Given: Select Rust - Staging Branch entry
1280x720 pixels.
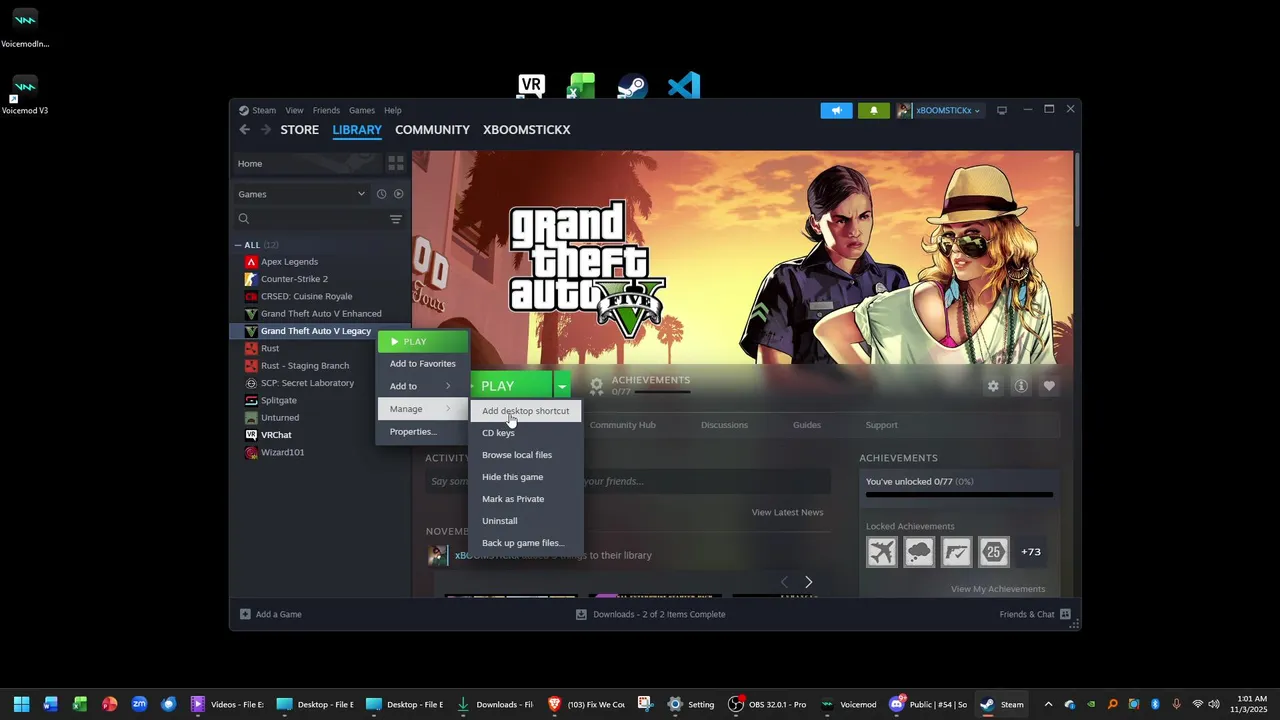Looking at the screenshot, I should pyautogui.click(x=305, y=366).
